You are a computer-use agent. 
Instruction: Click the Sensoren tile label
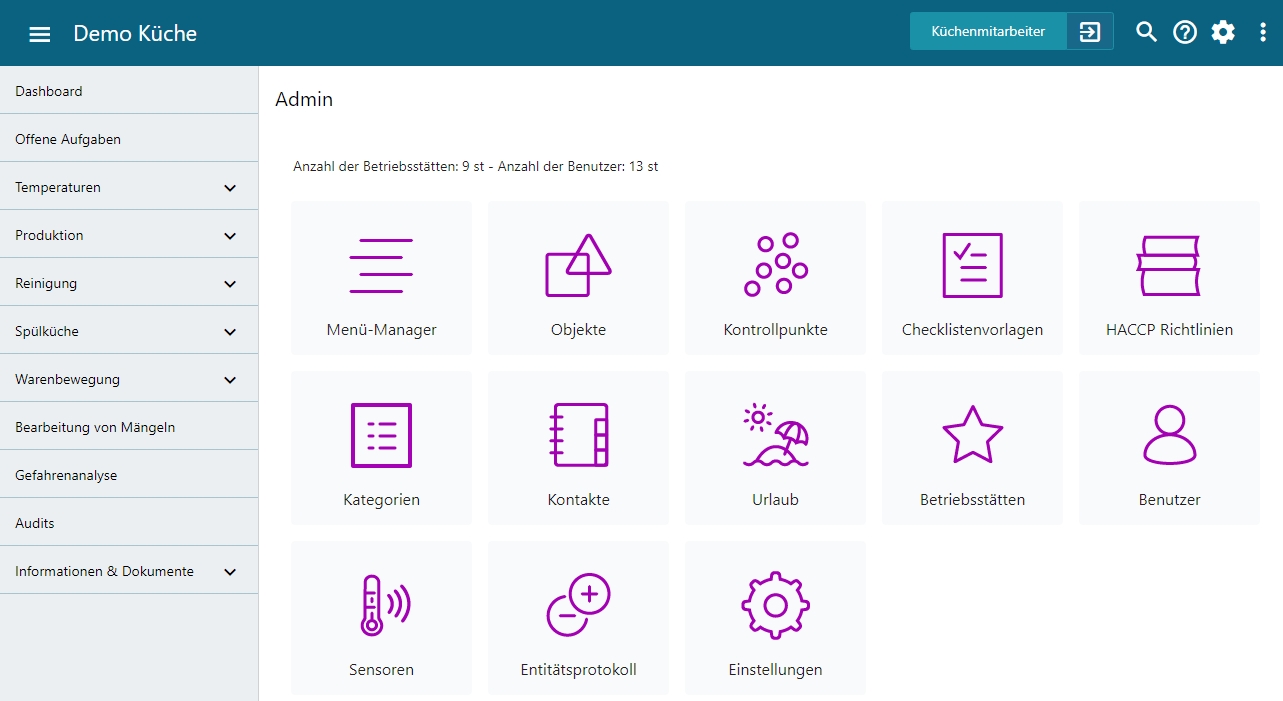(x=381, y=670)
